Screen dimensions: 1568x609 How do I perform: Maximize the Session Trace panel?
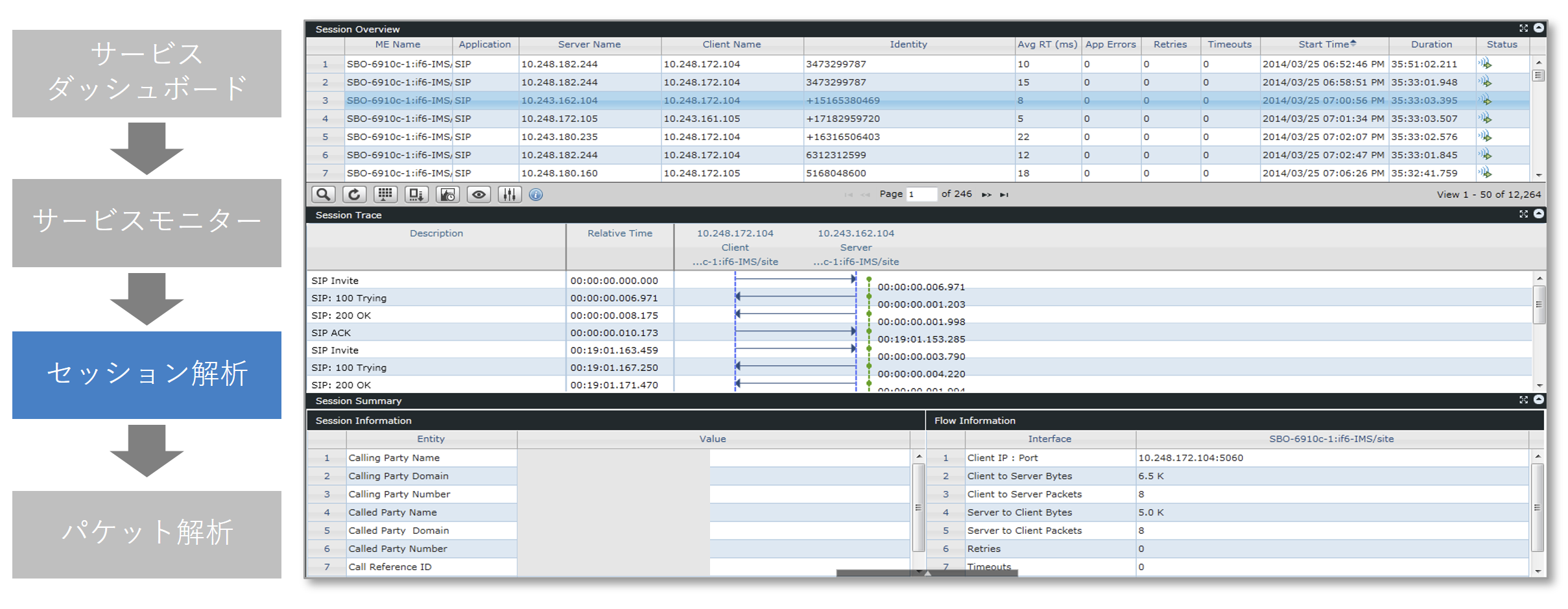click(1524, 214)
